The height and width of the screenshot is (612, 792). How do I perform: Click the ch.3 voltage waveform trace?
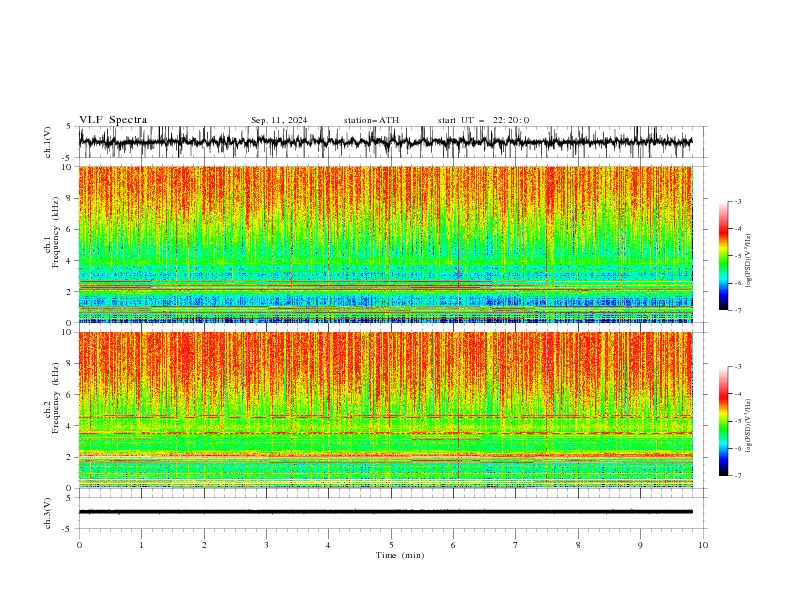click(x=385, y=512)
